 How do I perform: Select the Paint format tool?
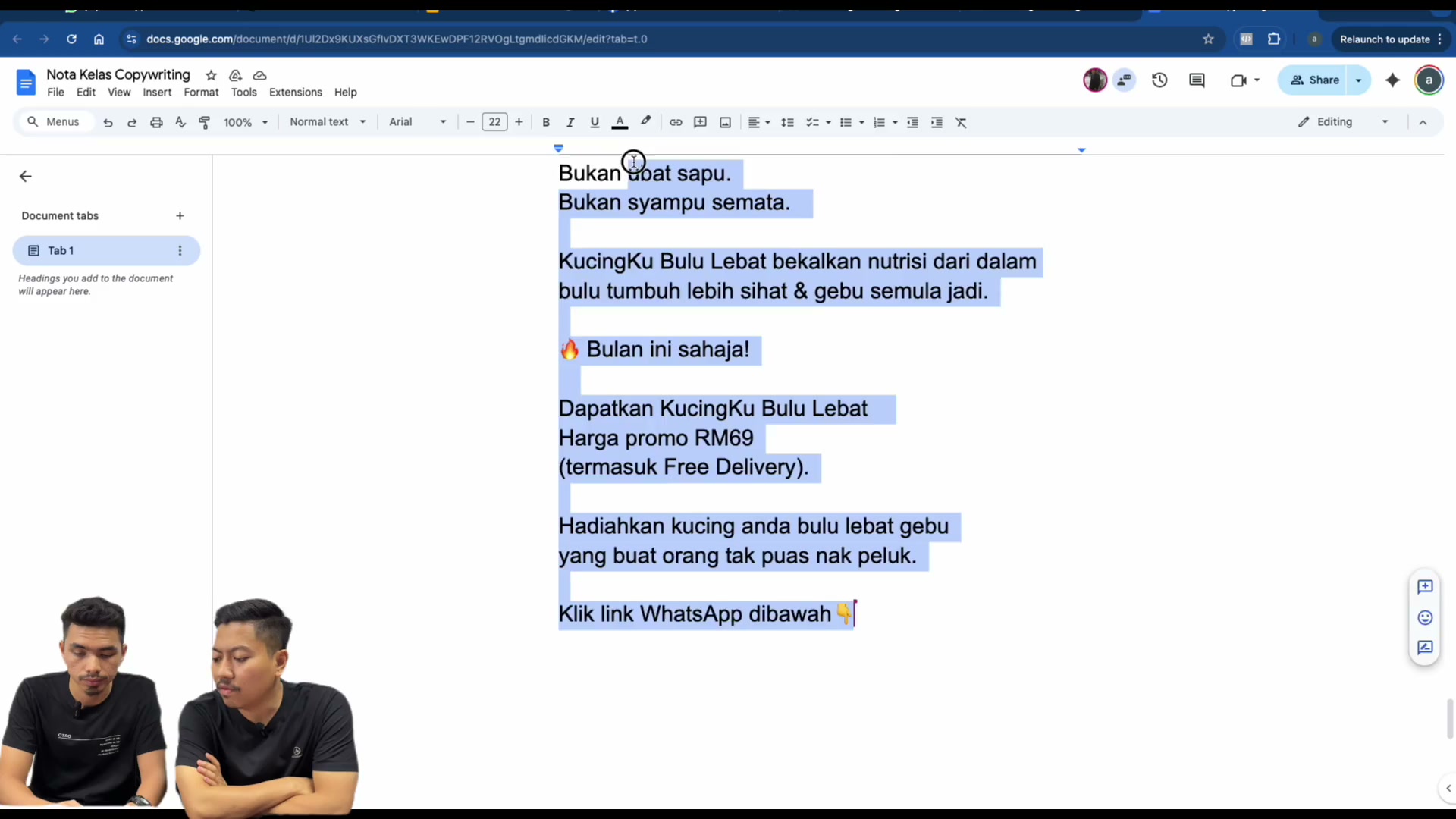[x=205, y=122]
